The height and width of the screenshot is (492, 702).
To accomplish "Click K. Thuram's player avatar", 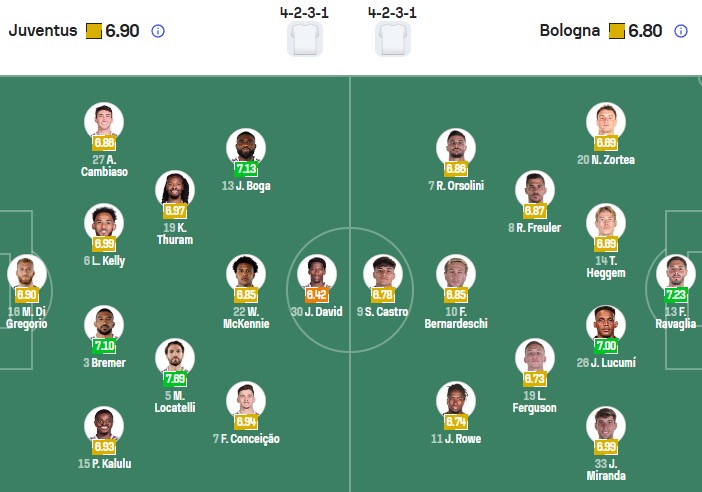I will tap(175, 190).
